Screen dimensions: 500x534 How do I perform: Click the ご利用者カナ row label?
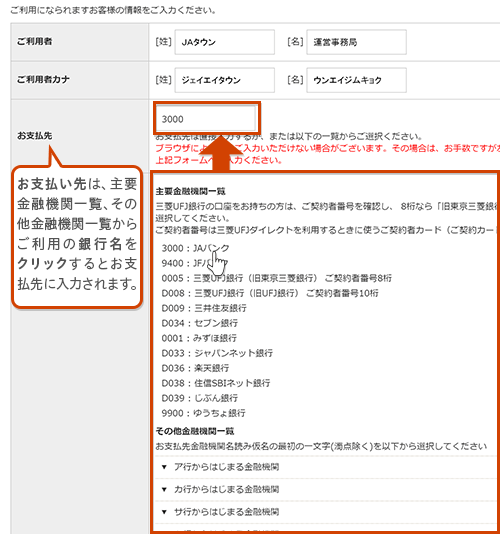point(43,80)
